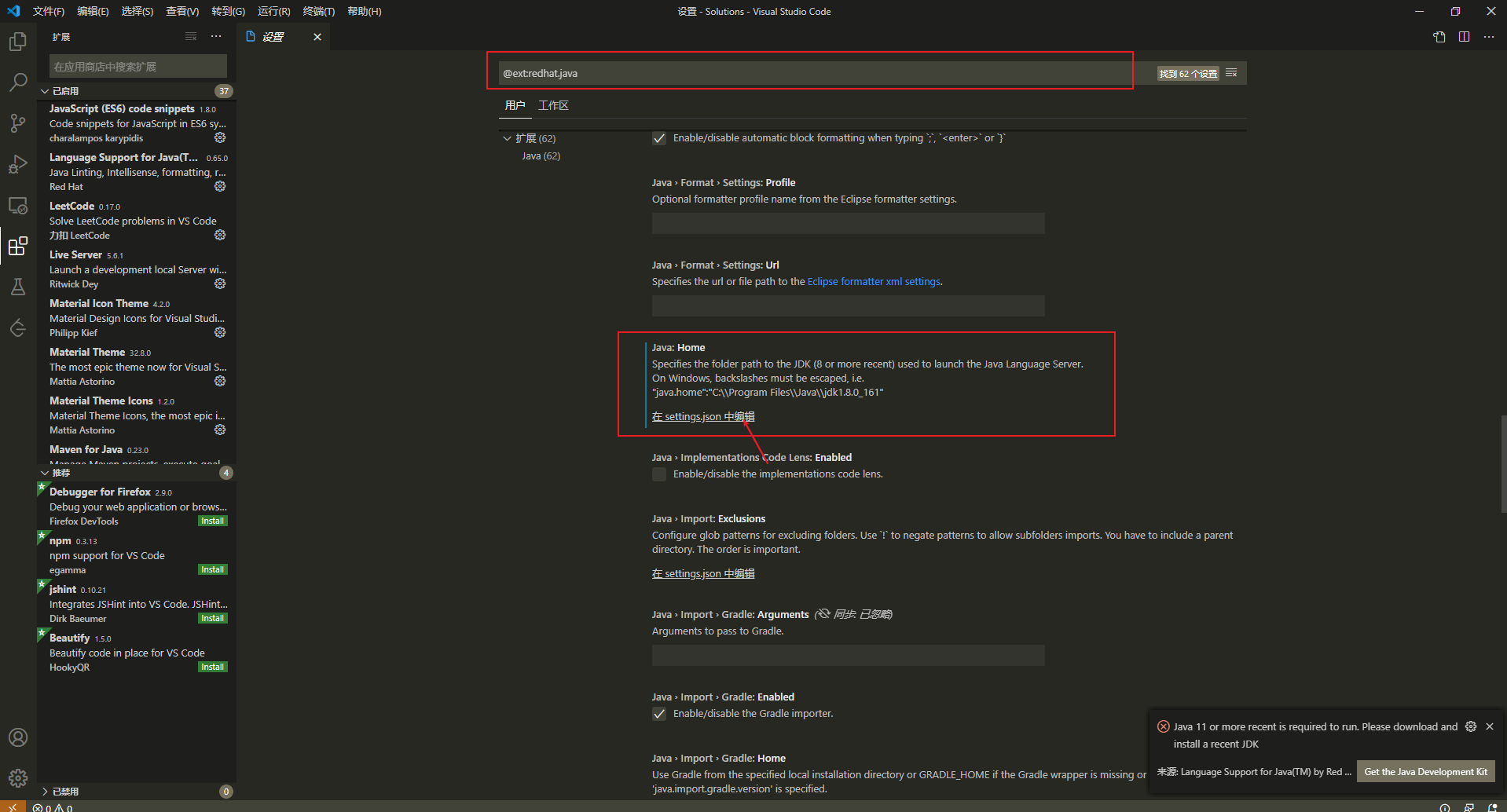This screenshot has width=1507, height=812.
Task: Focus the search extensions in Marketplace field
Action: (x=137, y=66)
